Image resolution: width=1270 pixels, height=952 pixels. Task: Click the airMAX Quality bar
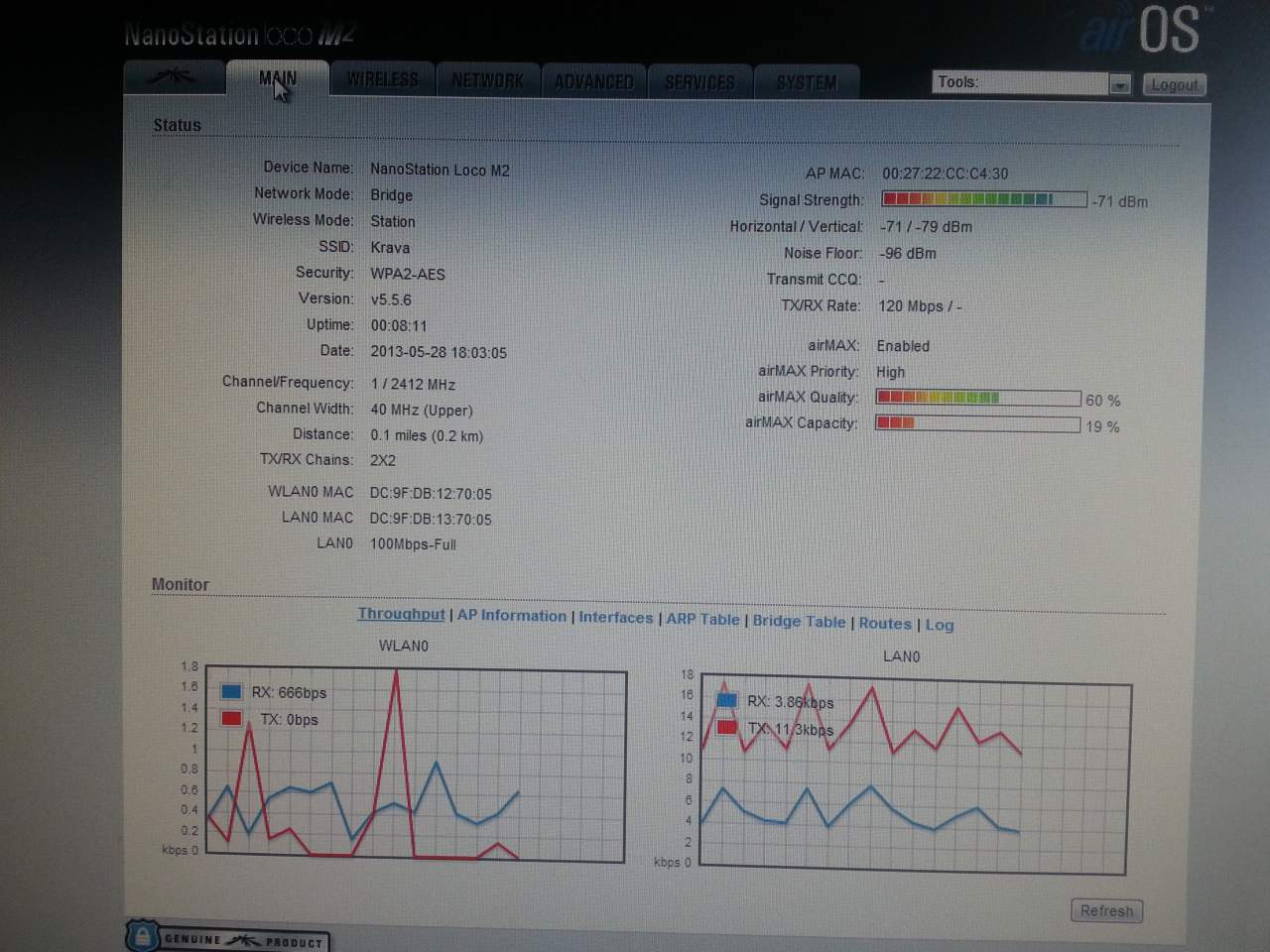[x=978, y=398]
